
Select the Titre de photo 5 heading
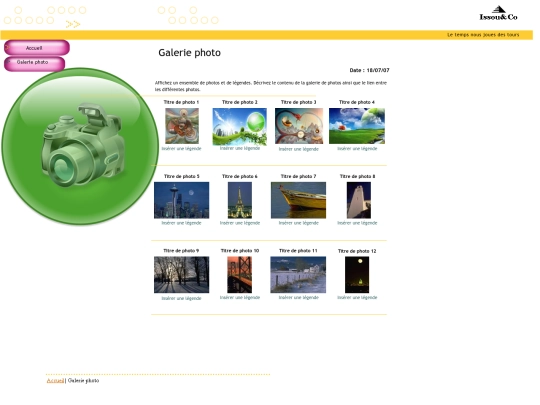181,176
